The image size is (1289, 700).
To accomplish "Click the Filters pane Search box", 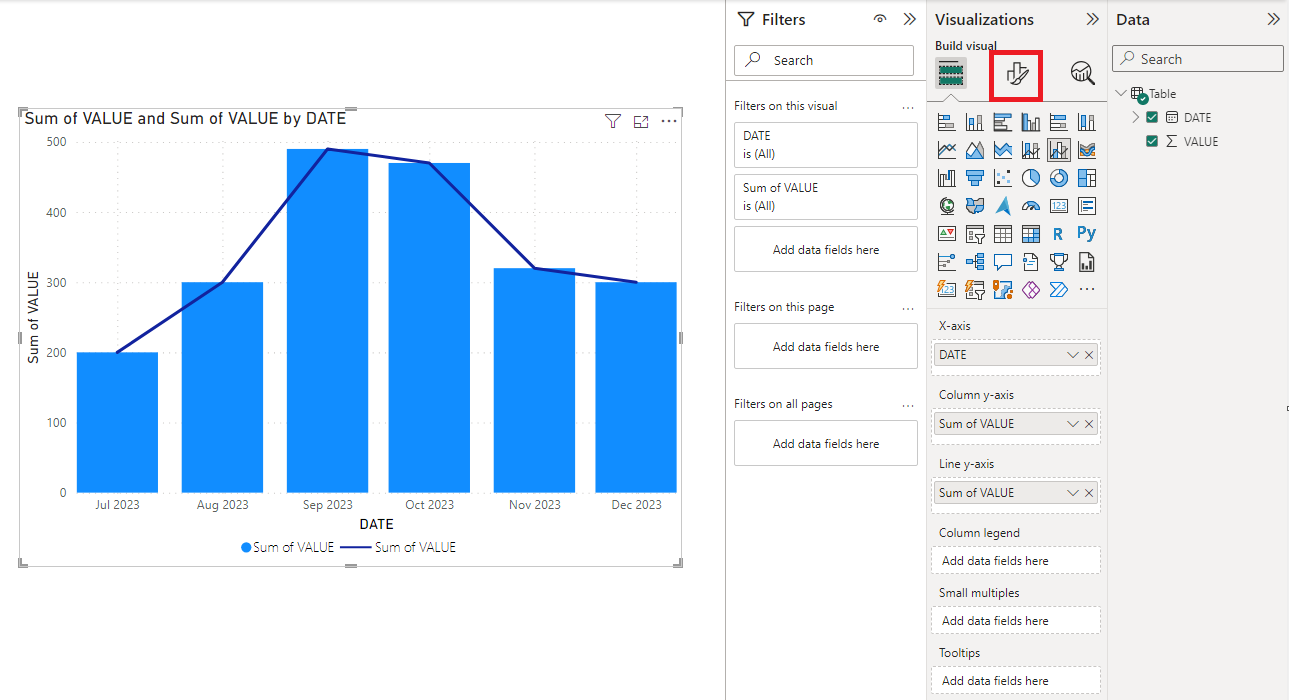I will (x=824, y=60).
